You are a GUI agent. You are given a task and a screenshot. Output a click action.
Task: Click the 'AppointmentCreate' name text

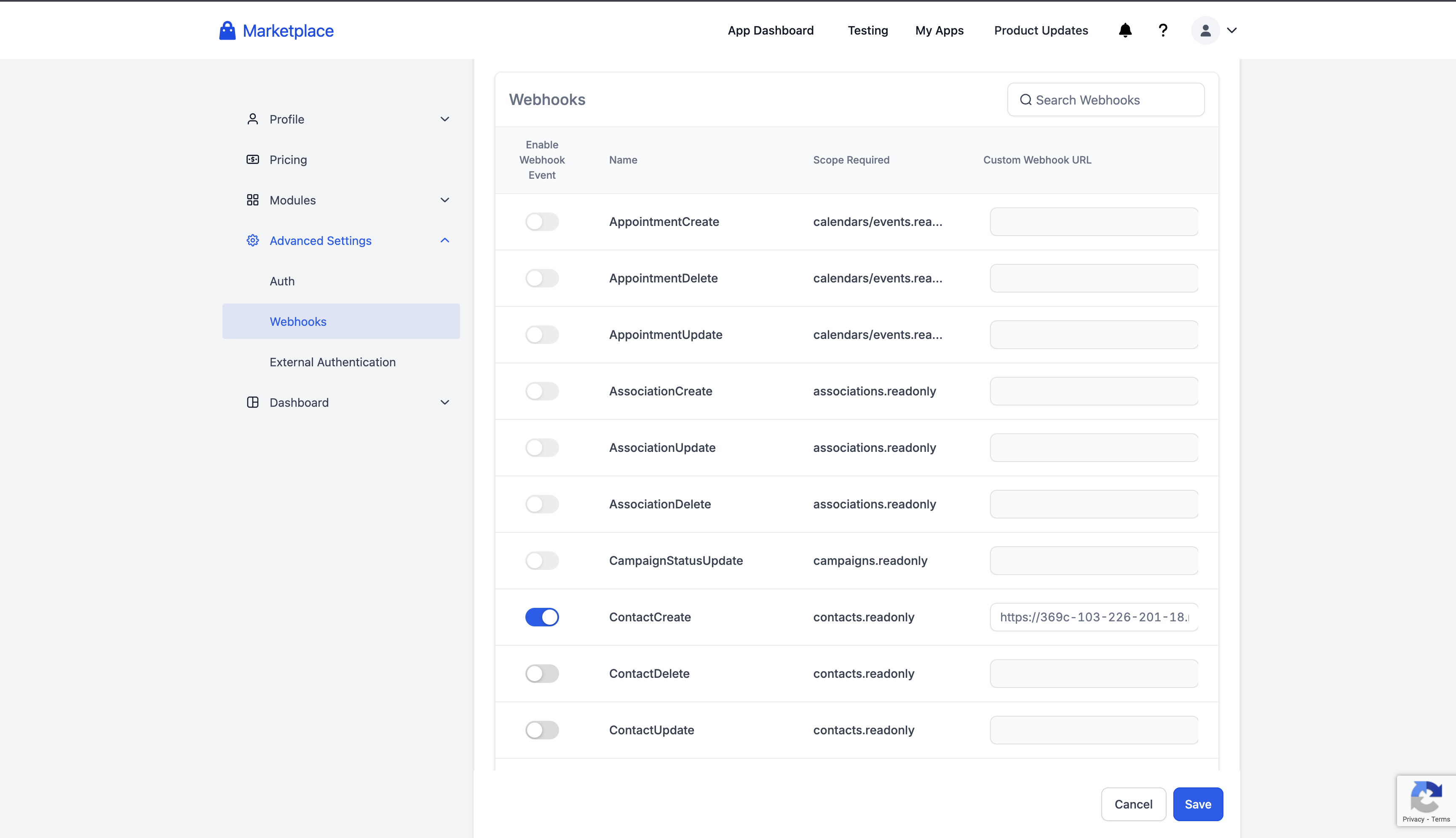pyautogui.click(x=664, y=222)
